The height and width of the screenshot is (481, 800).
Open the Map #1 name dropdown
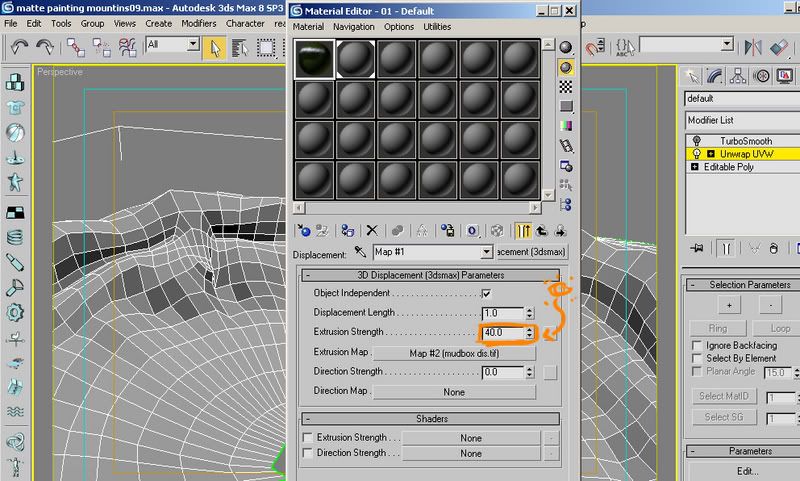[486, 252]
